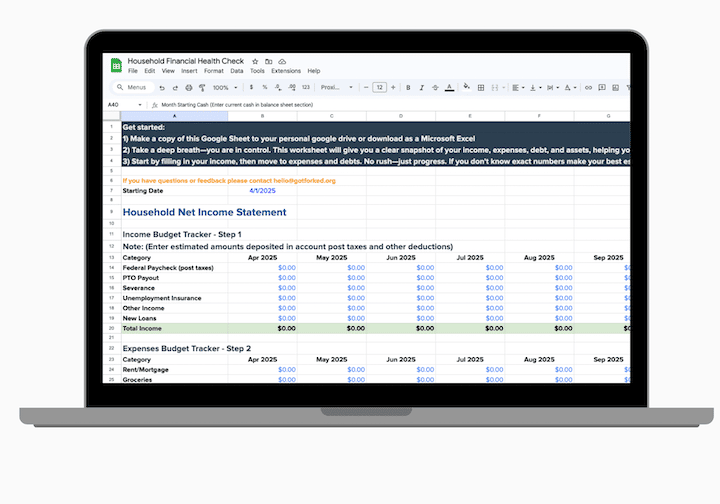Image resolution: width=720 pixels, height=504 pixels.
Task: Click the font size field showing 12
Action: pyautogui.click(x=379, y=87)
